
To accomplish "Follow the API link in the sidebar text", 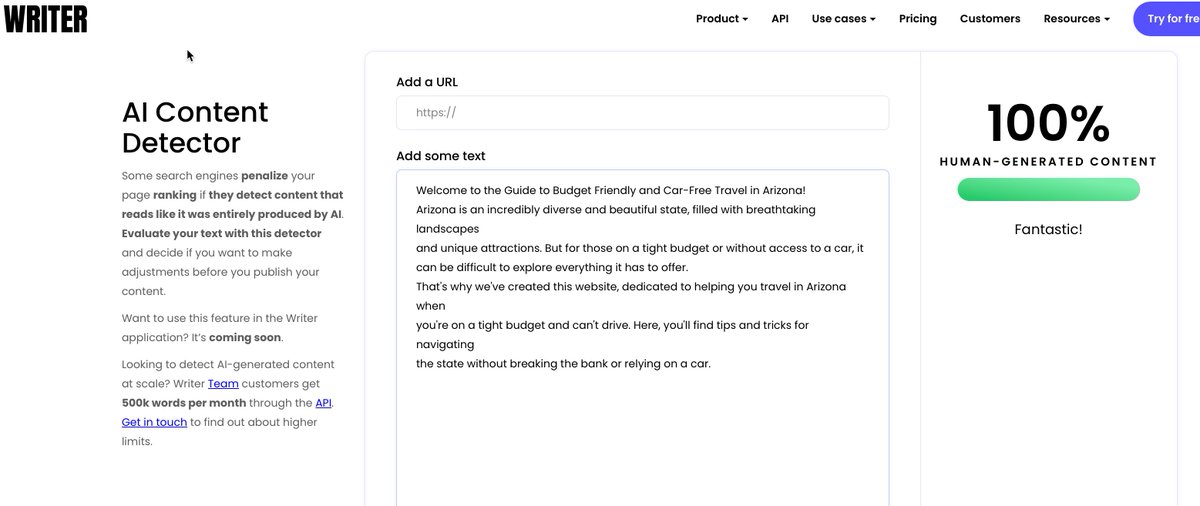I will click(323, 403).
